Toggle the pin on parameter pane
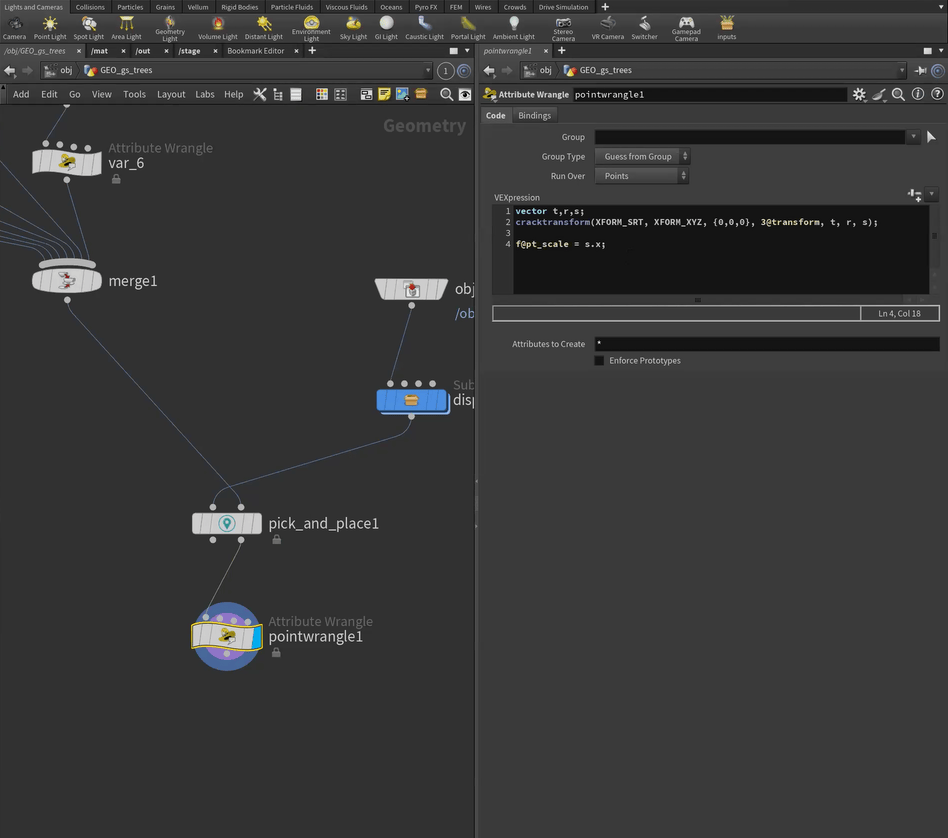Image resolution: width=948 pixels, height=838 pixels. click(920, 70)
